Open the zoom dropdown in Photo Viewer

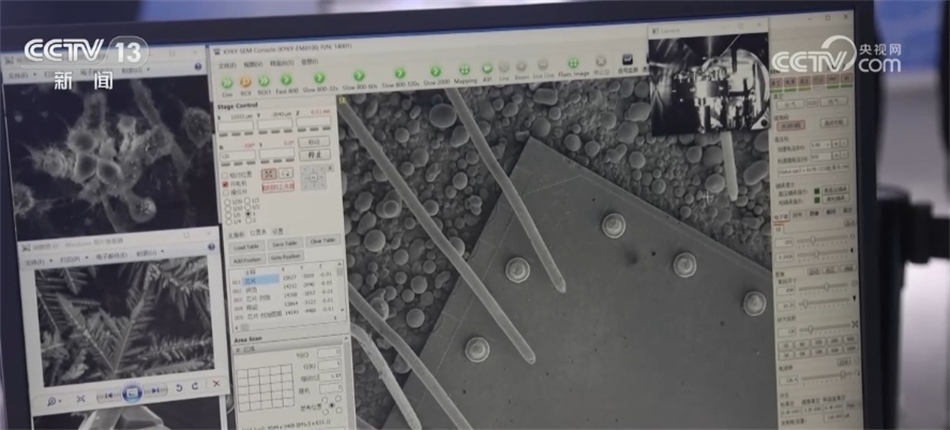point(51,400)
